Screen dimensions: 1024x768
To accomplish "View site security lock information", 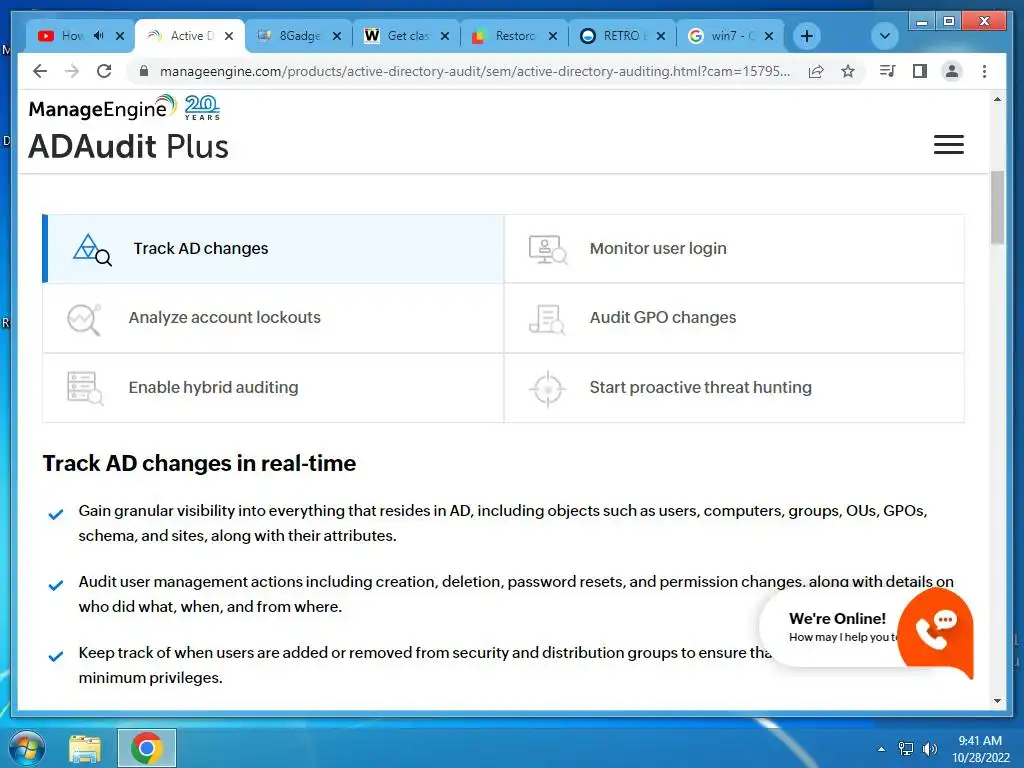I will coord(144,71).
